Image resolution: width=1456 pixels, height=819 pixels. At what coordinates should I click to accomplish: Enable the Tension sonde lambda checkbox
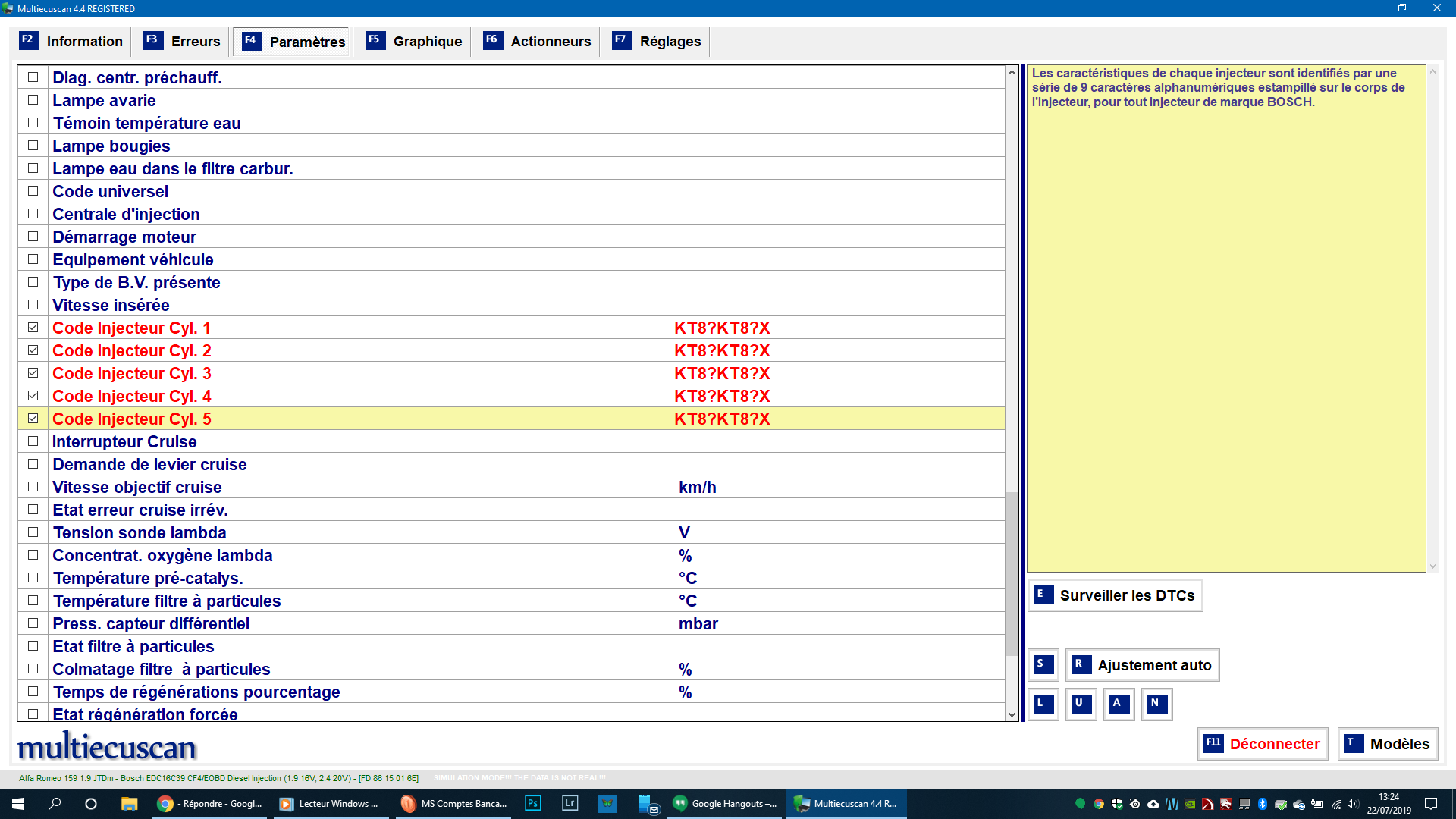(x=33, y=532)
